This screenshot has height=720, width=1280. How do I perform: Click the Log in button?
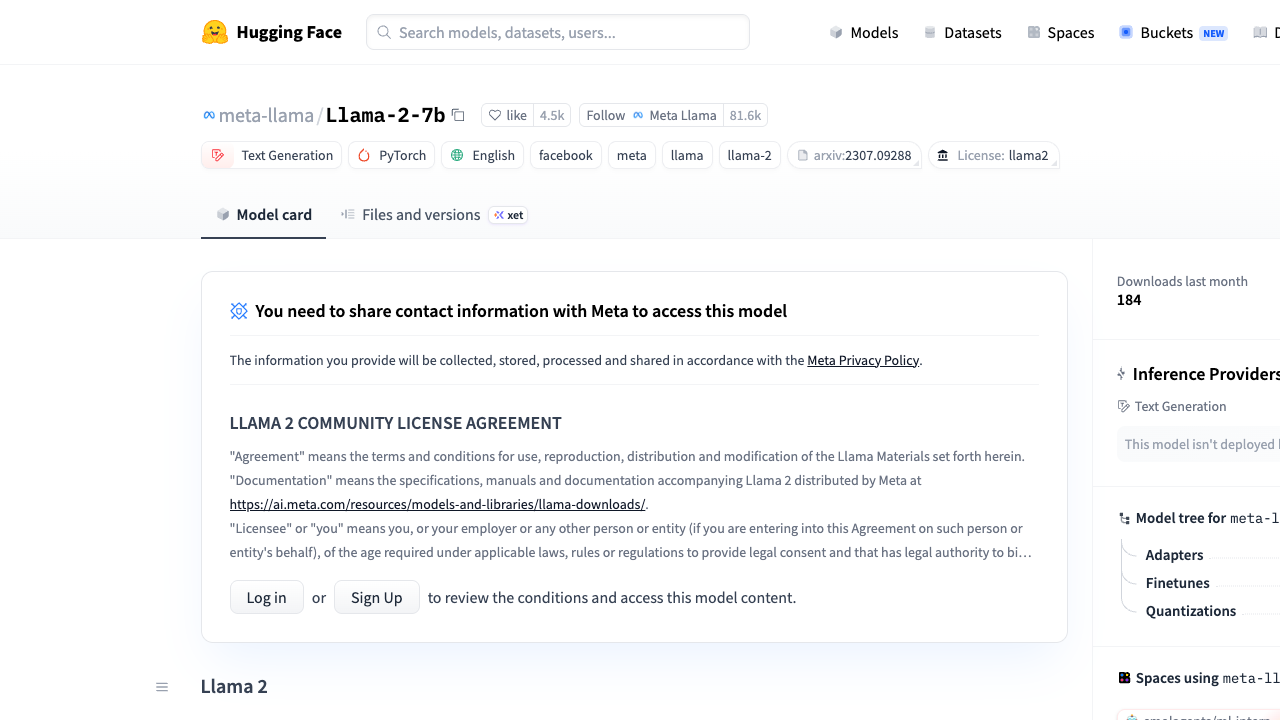tap(266, 597)
